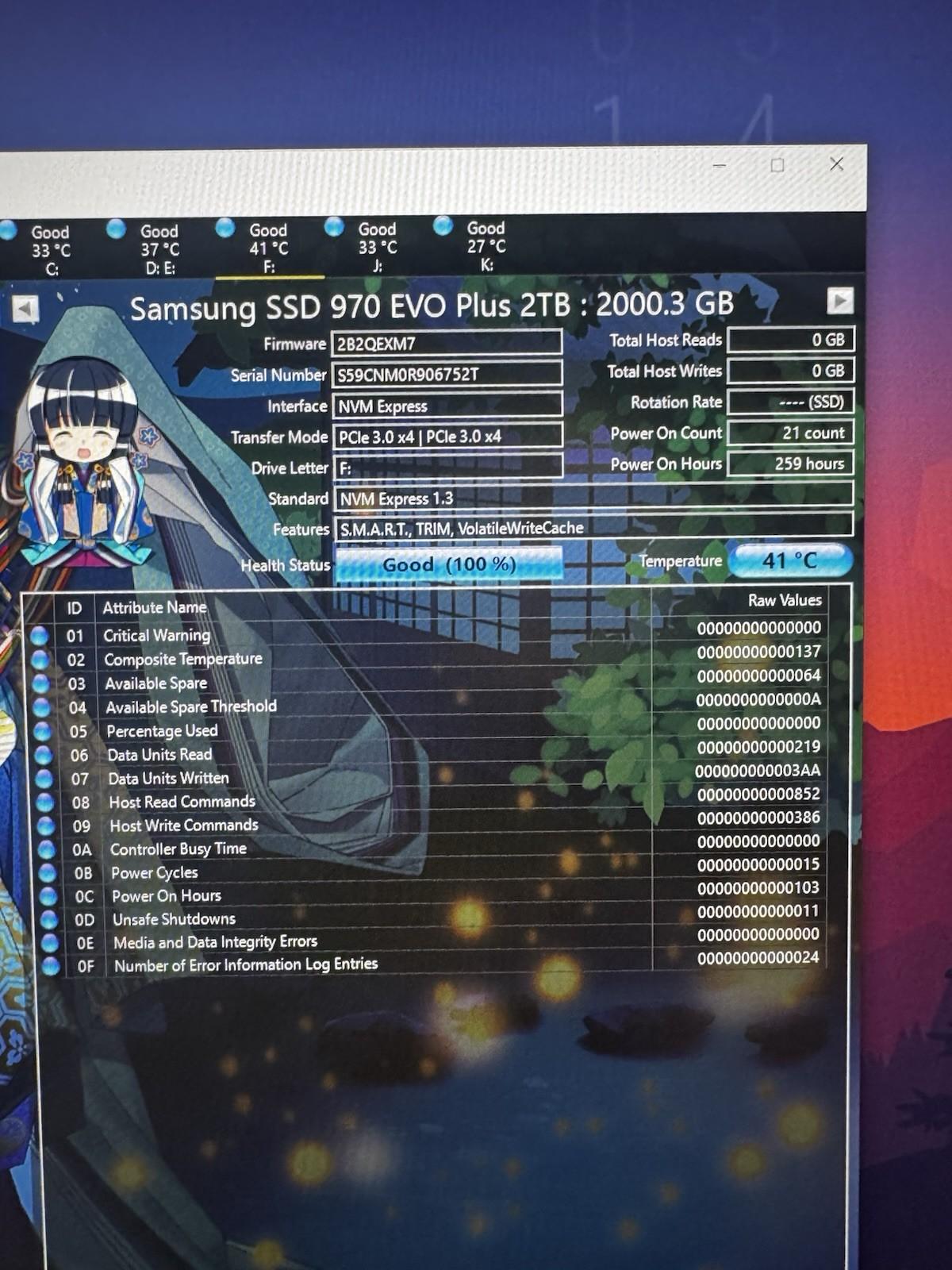Click the Rotation Rate value
This screenshot has width=952, height=1270.
click(x=790, y=401)
